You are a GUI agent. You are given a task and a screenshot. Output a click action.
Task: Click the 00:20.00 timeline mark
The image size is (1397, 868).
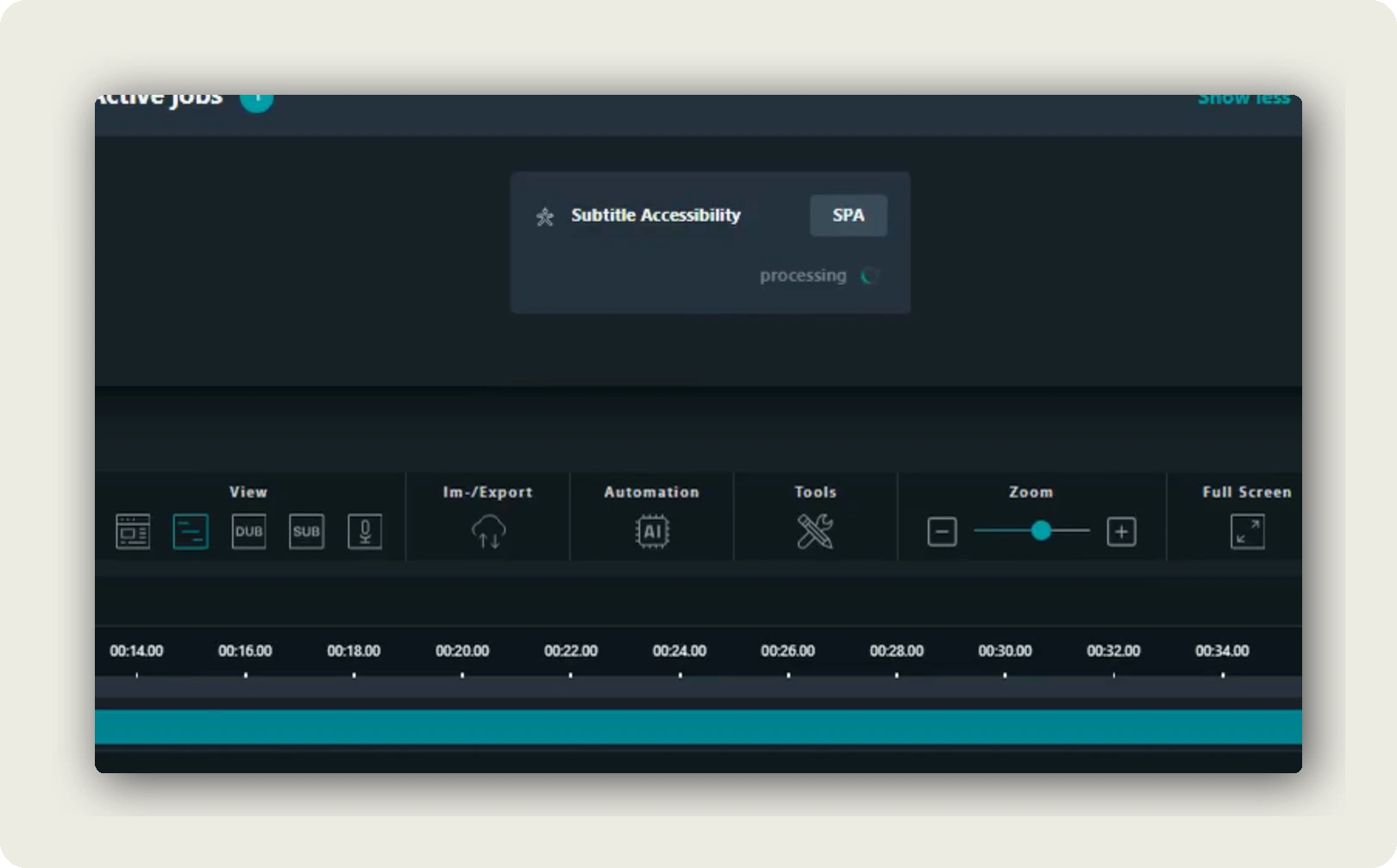[x=462, y=651]
